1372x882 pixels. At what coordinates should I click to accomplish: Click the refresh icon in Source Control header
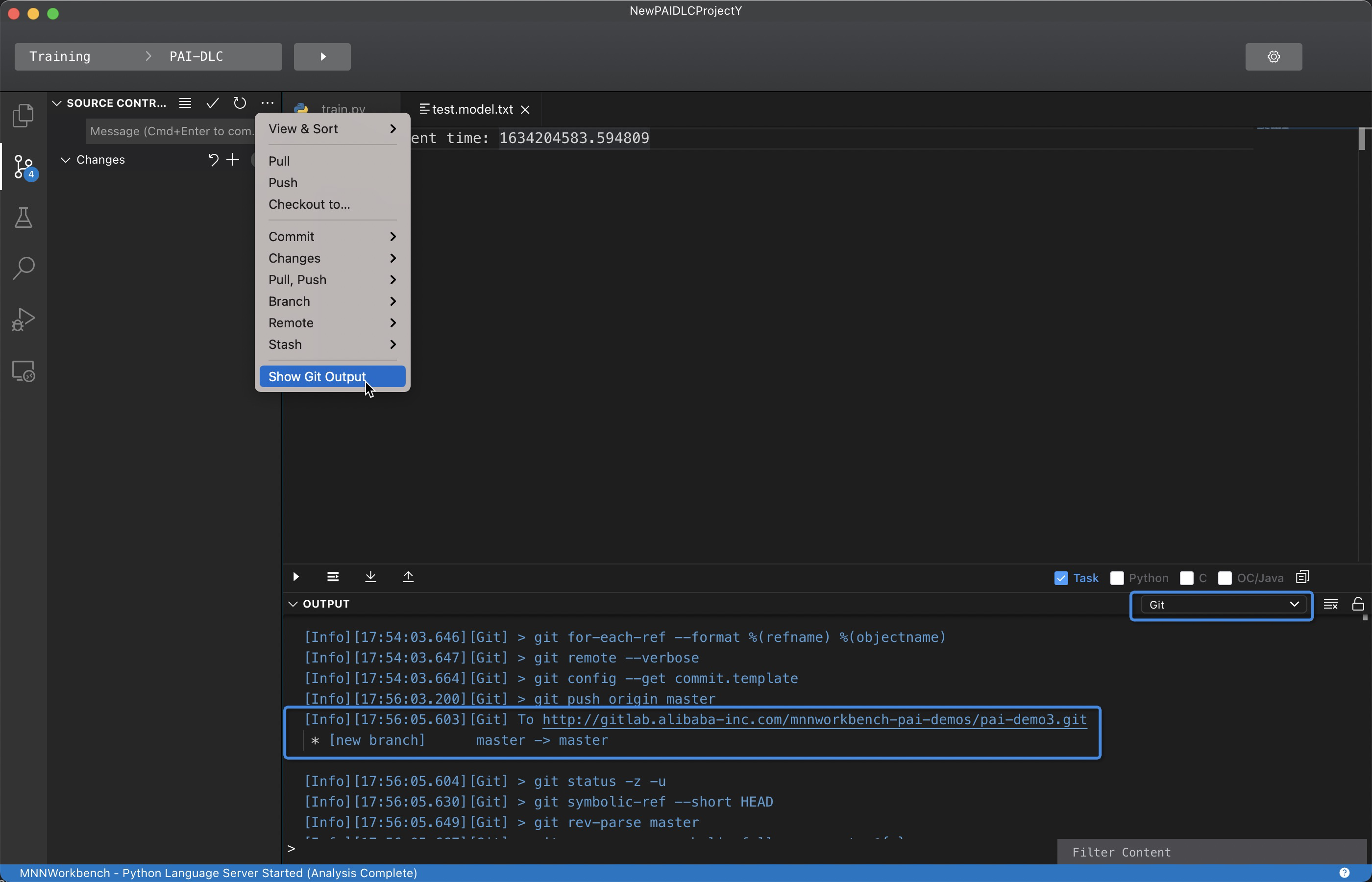[x=240, y=103]
